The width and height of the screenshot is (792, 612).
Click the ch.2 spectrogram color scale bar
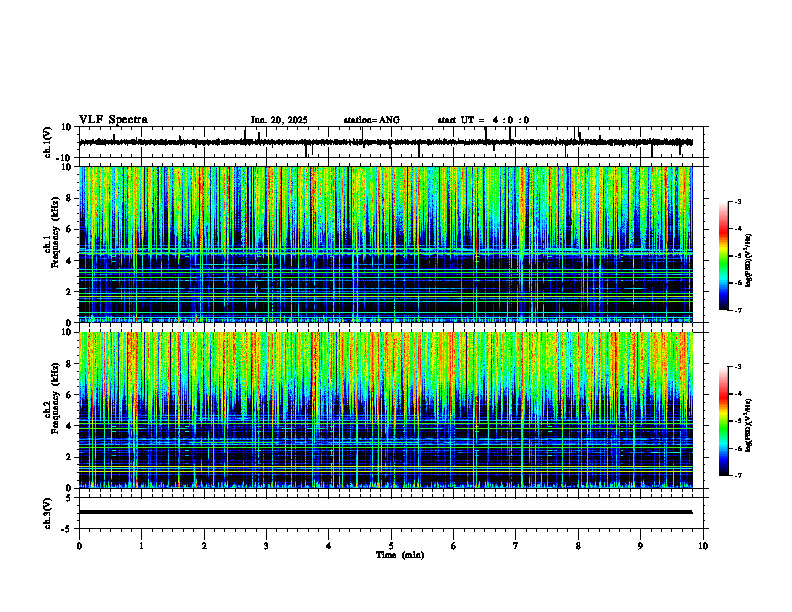(x=724, y=421)
